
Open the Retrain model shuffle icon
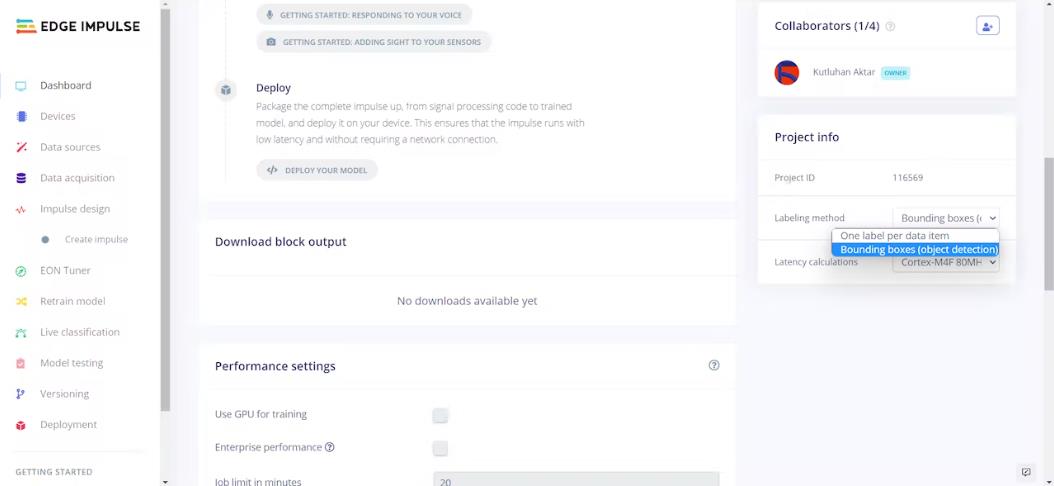point(21,302)
